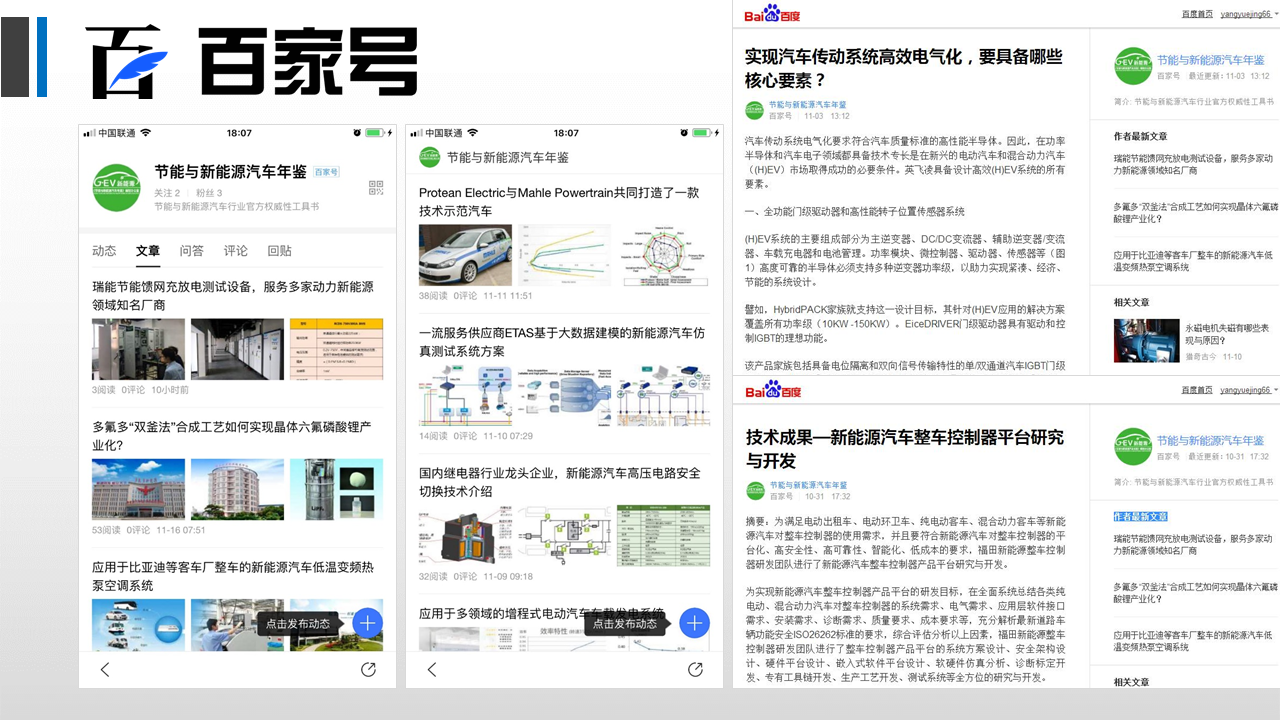Click Baidu logo in bottom browser page
This screenshot has height=720, width=1280.
[x=773, y=389]
